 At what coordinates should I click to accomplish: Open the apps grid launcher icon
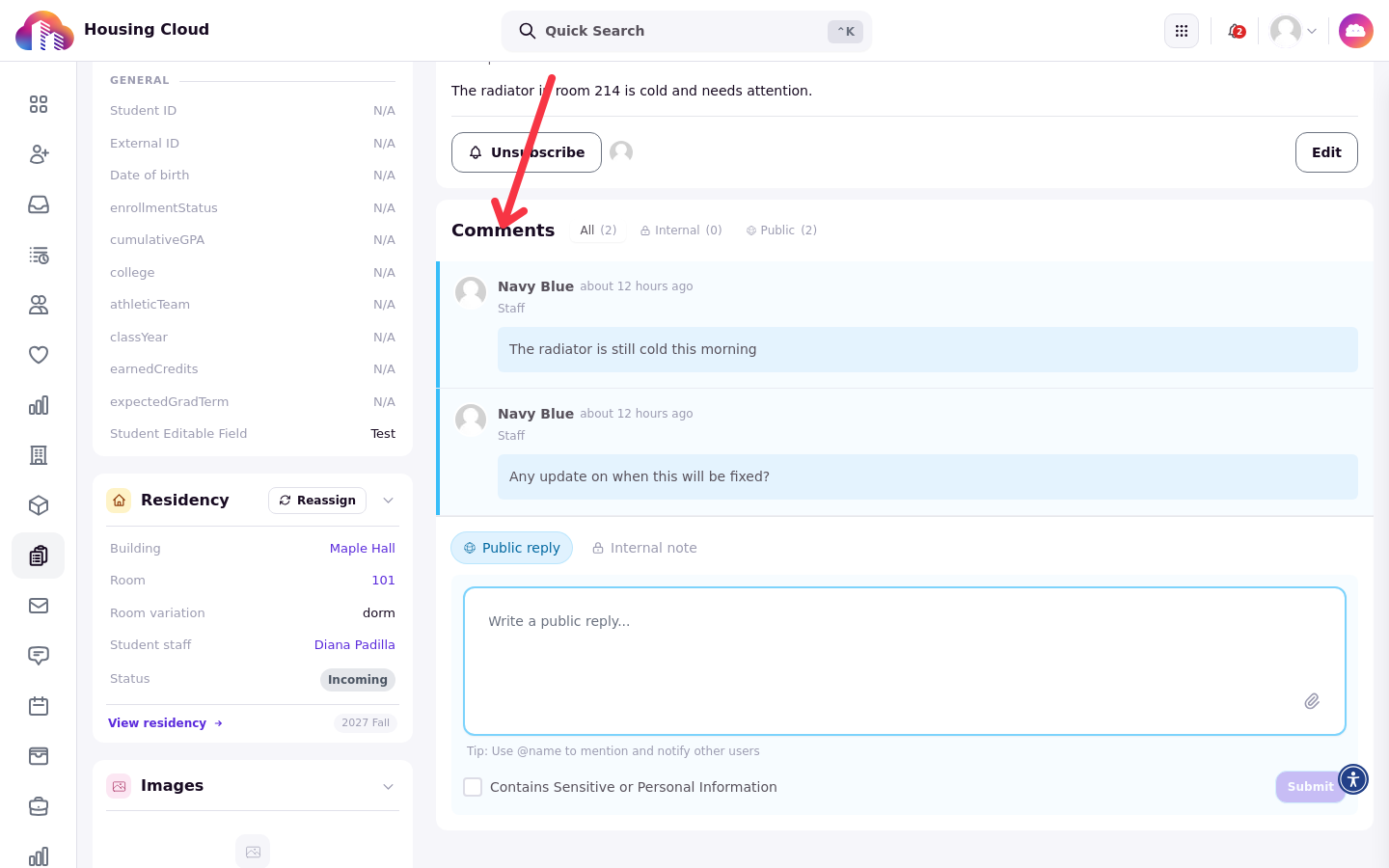[1182, 31]
